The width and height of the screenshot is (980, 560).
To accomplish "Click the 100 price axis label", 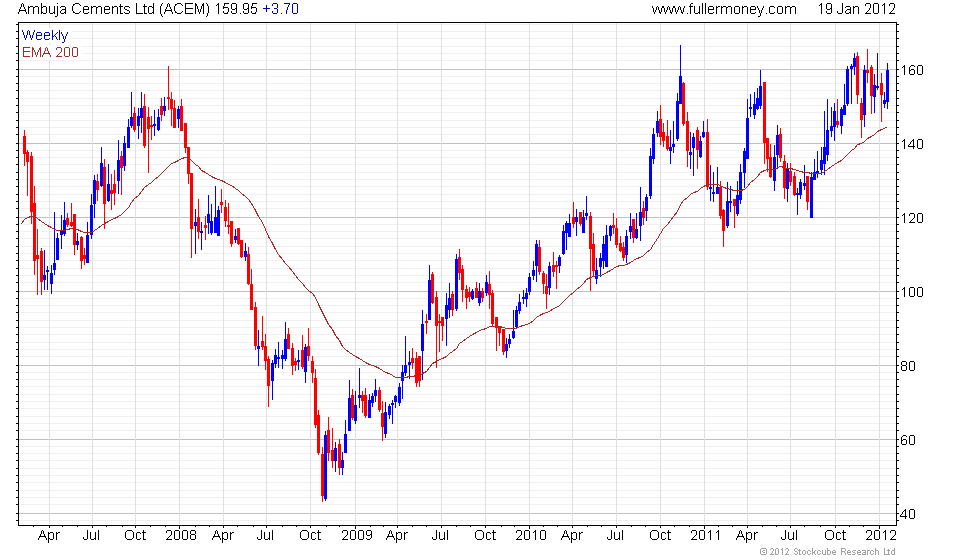I will pyautogui.click(x=911, y=292).
